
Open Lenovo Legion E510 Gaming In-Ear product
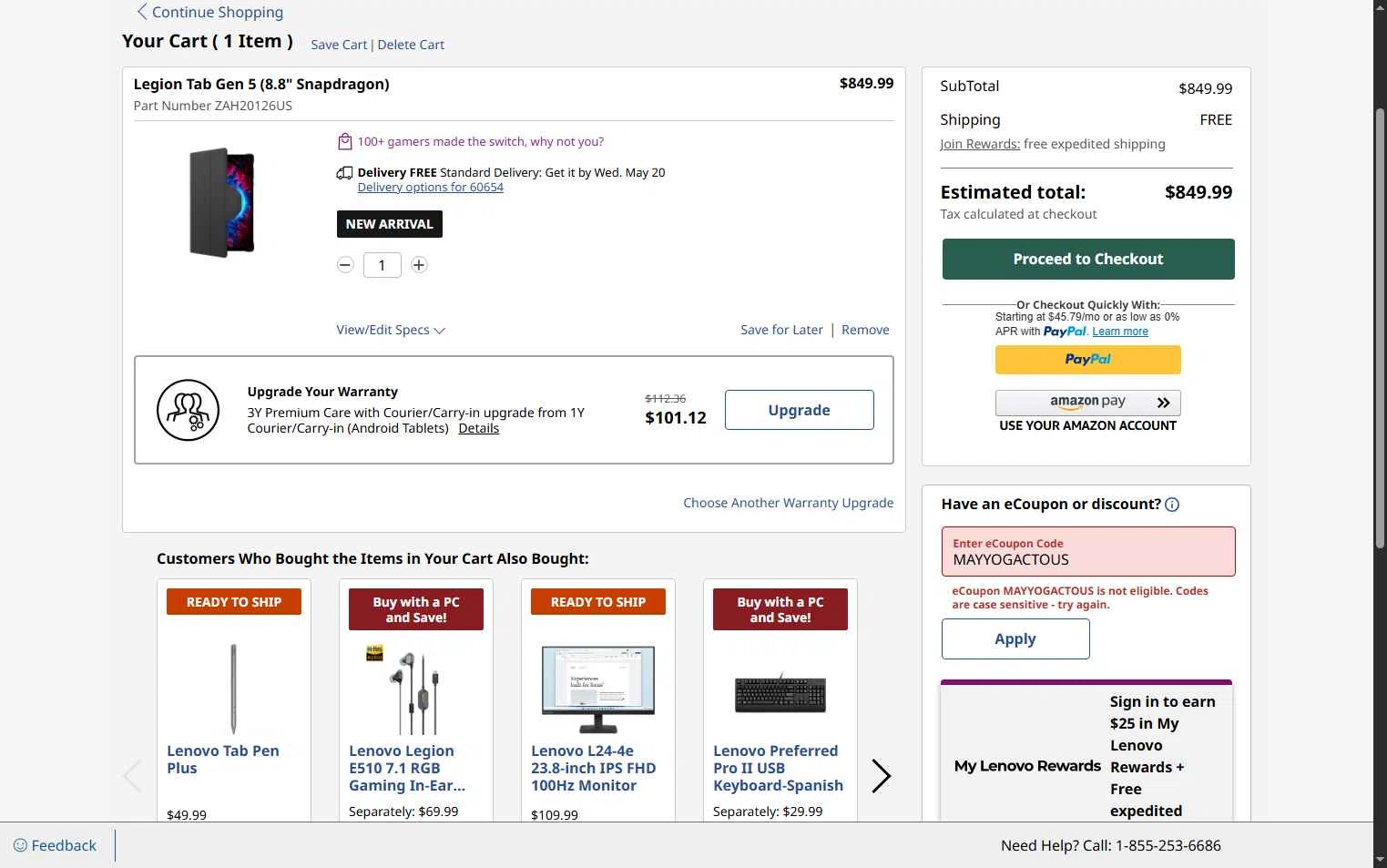tap(407, 768)
